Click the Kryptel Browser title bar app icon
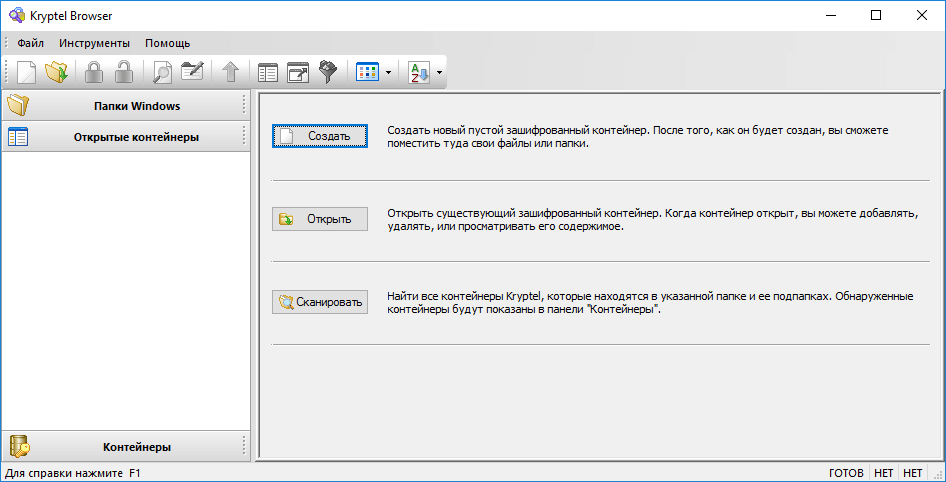 coord(16,16)
